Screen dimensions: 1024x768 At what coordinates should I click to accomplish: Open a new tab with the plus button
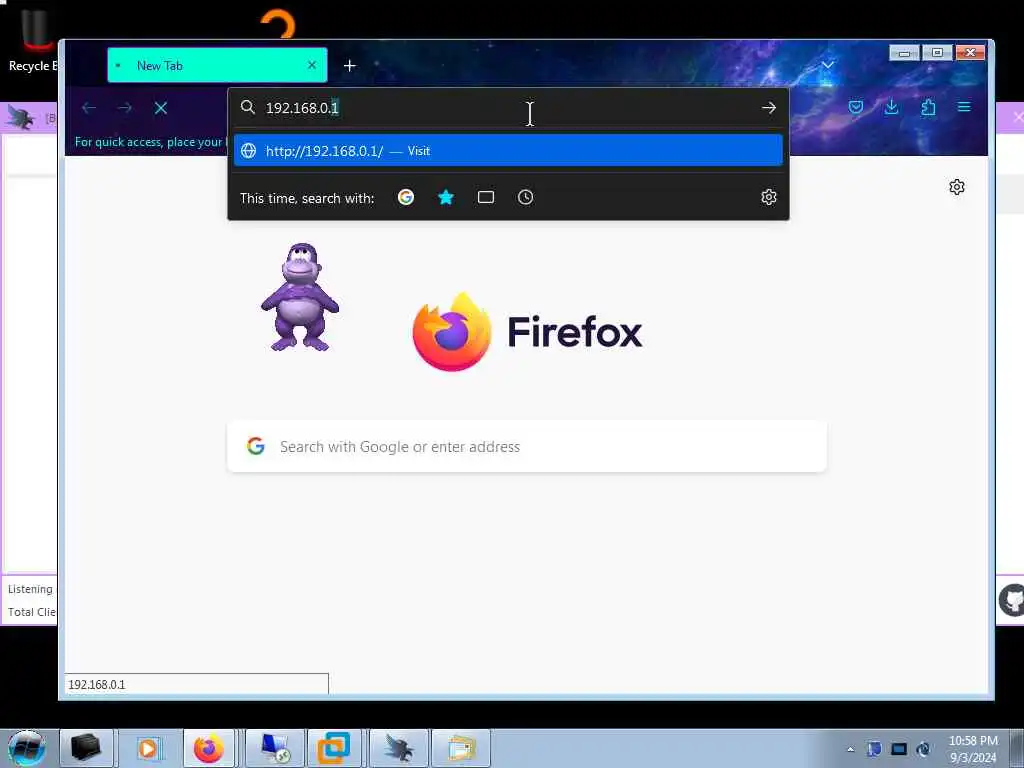[349, 65]
